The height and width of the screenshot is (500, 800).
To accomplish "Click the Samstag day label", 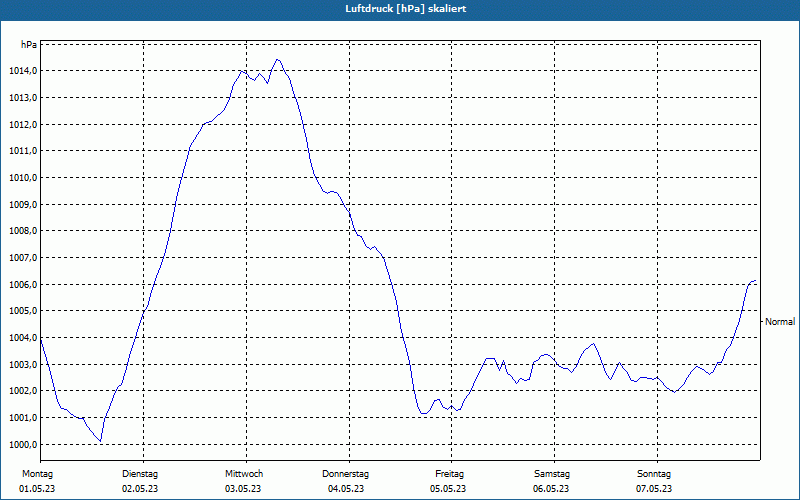I will 552,474.
